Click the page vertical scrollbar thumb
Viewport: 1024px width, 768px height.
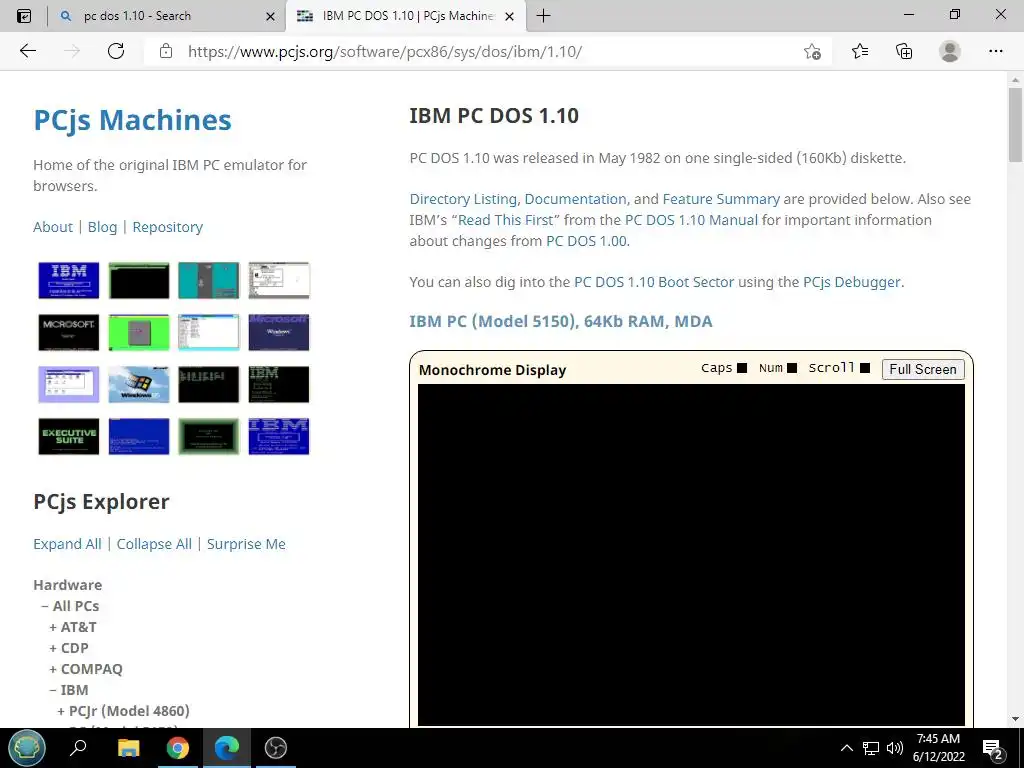[1015, 124]
